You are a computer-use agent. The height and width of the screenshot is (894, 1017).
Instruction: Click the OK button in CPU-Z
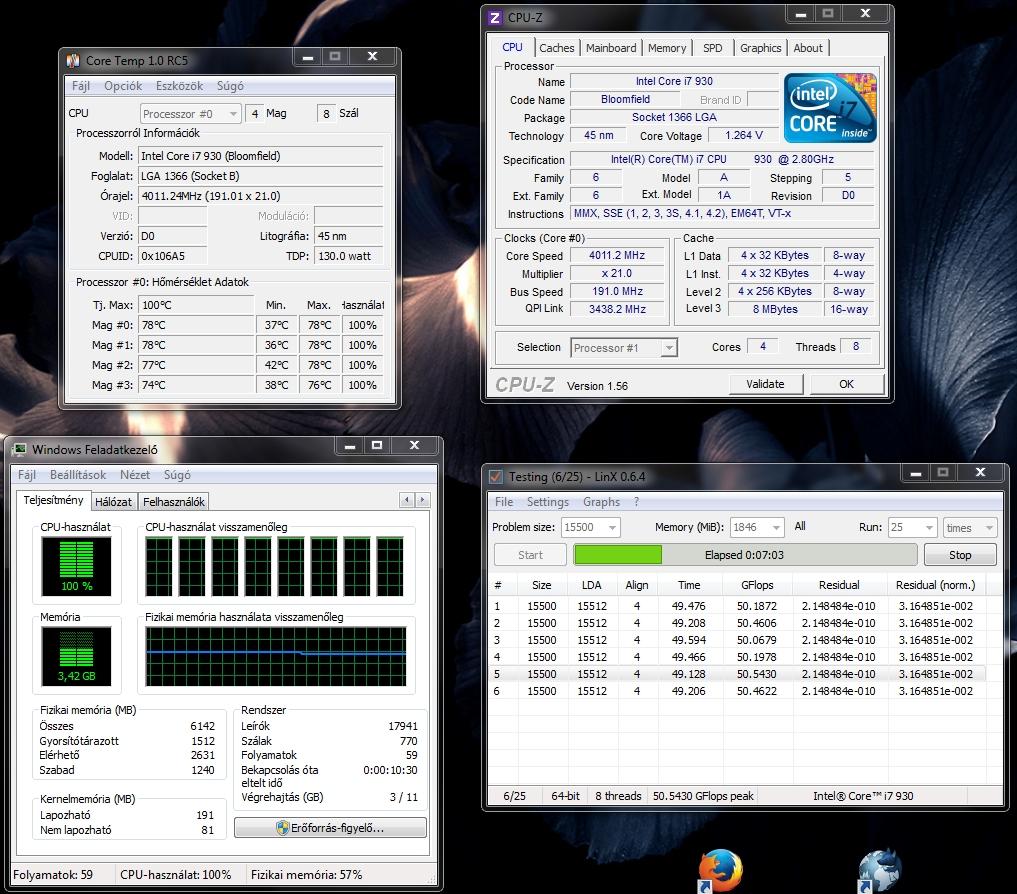tap(846, 384)
